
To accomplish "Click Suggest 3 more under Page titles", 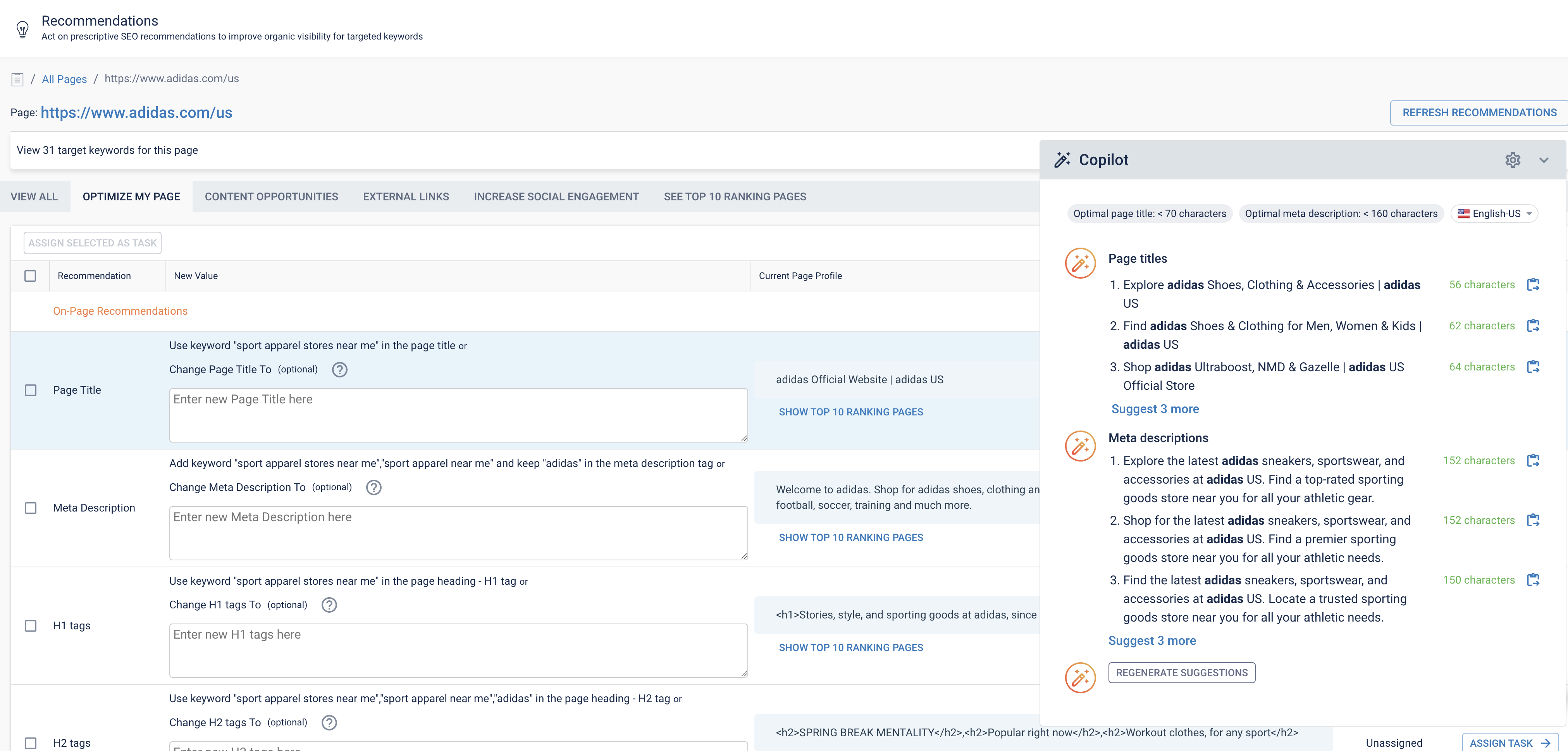I will coord(1155,409).
